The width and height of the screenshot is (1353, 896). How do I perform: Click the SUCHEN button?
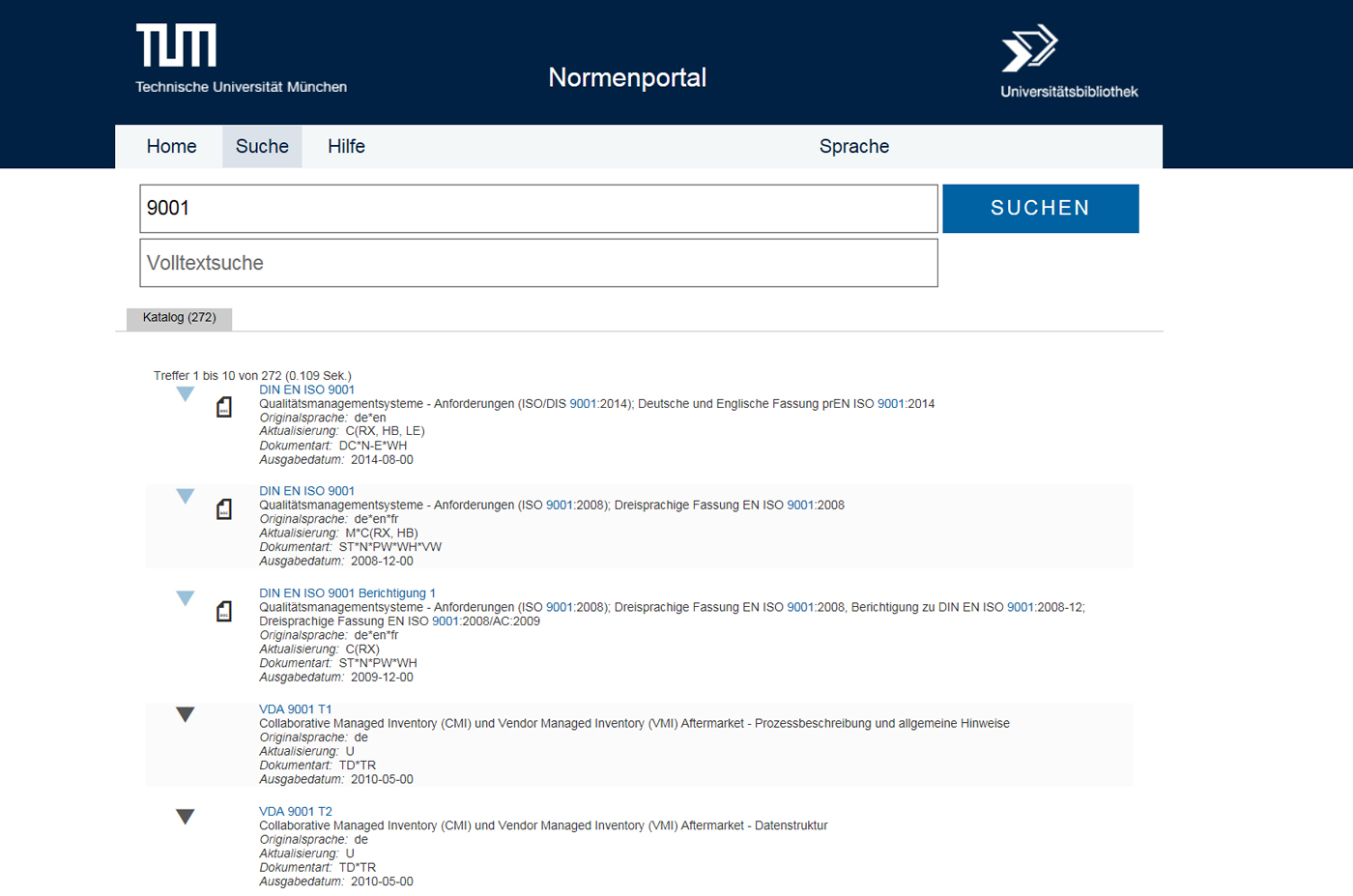(x=1041, y=209)
